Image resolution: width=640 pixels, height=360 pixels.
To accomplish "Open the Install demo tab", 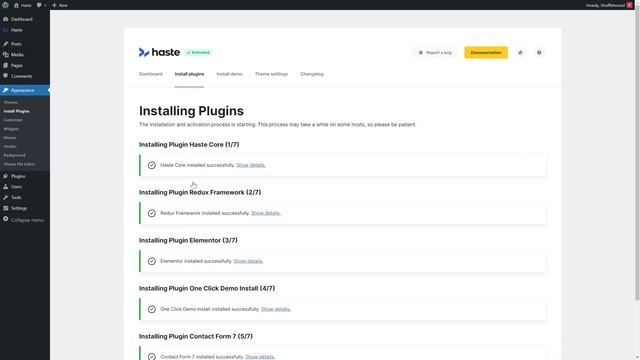I will pyautogui.click(x=229, y=74).
